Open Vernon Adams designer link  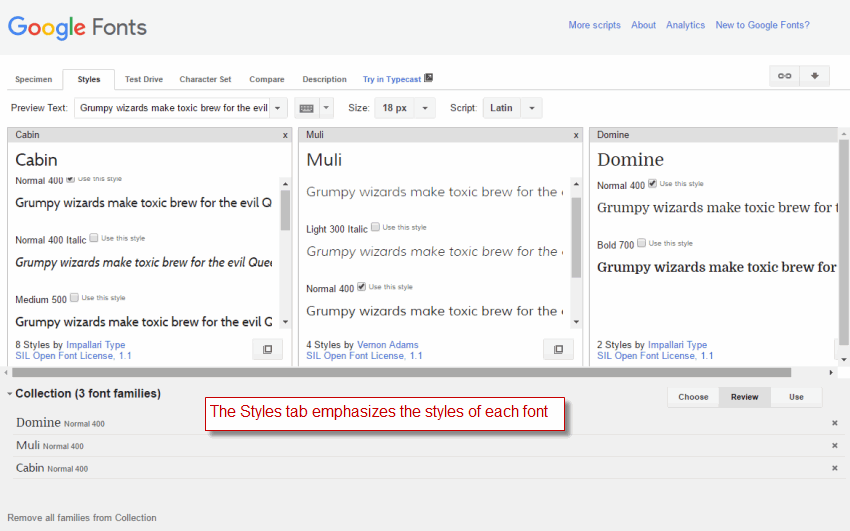coord(388,345)
